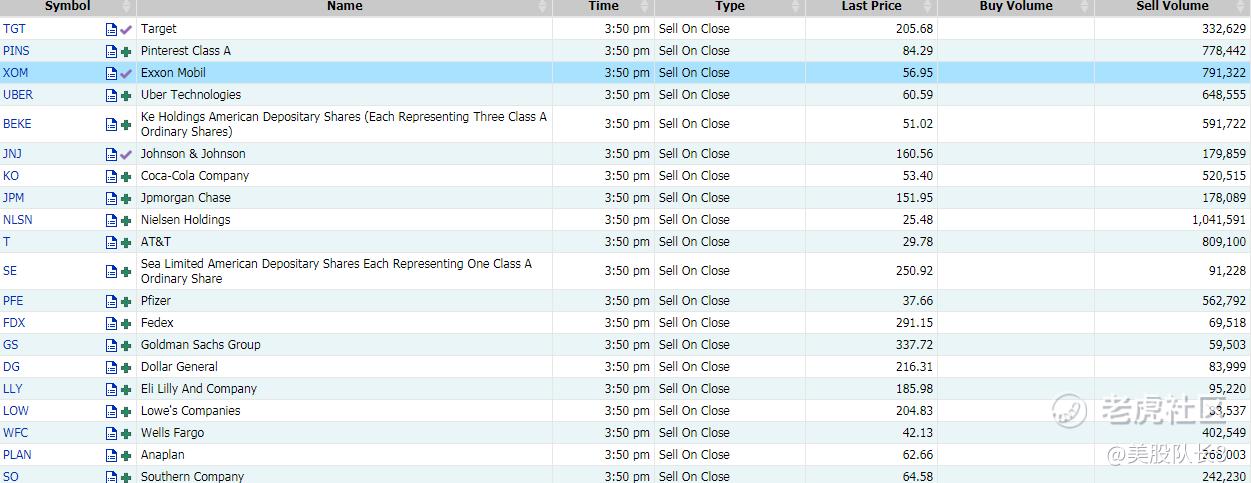Screen dimensions: 1251x483
Task: Click the Sea Limited American Depositary Shares name
Action: pos(336,271)
